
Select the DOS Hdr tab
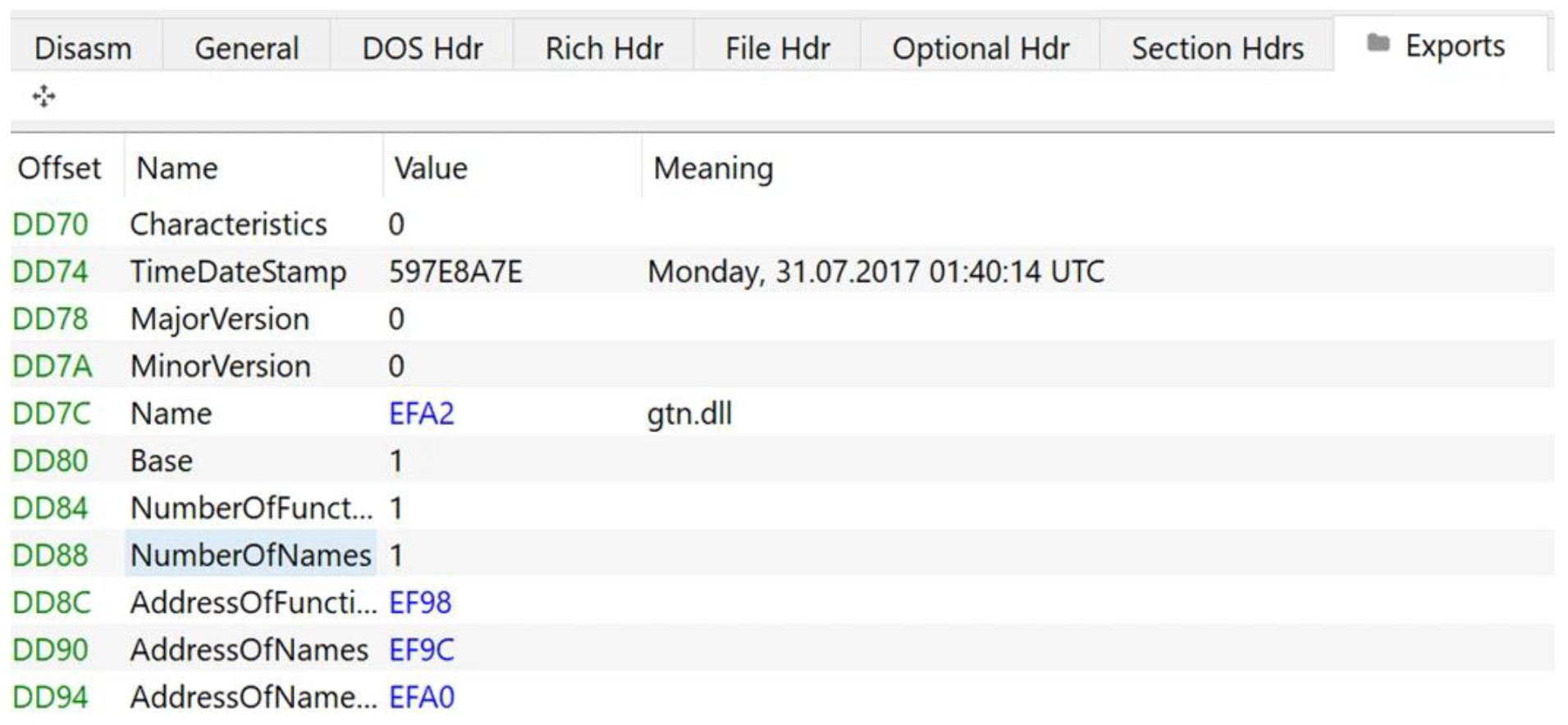[422, 48]
